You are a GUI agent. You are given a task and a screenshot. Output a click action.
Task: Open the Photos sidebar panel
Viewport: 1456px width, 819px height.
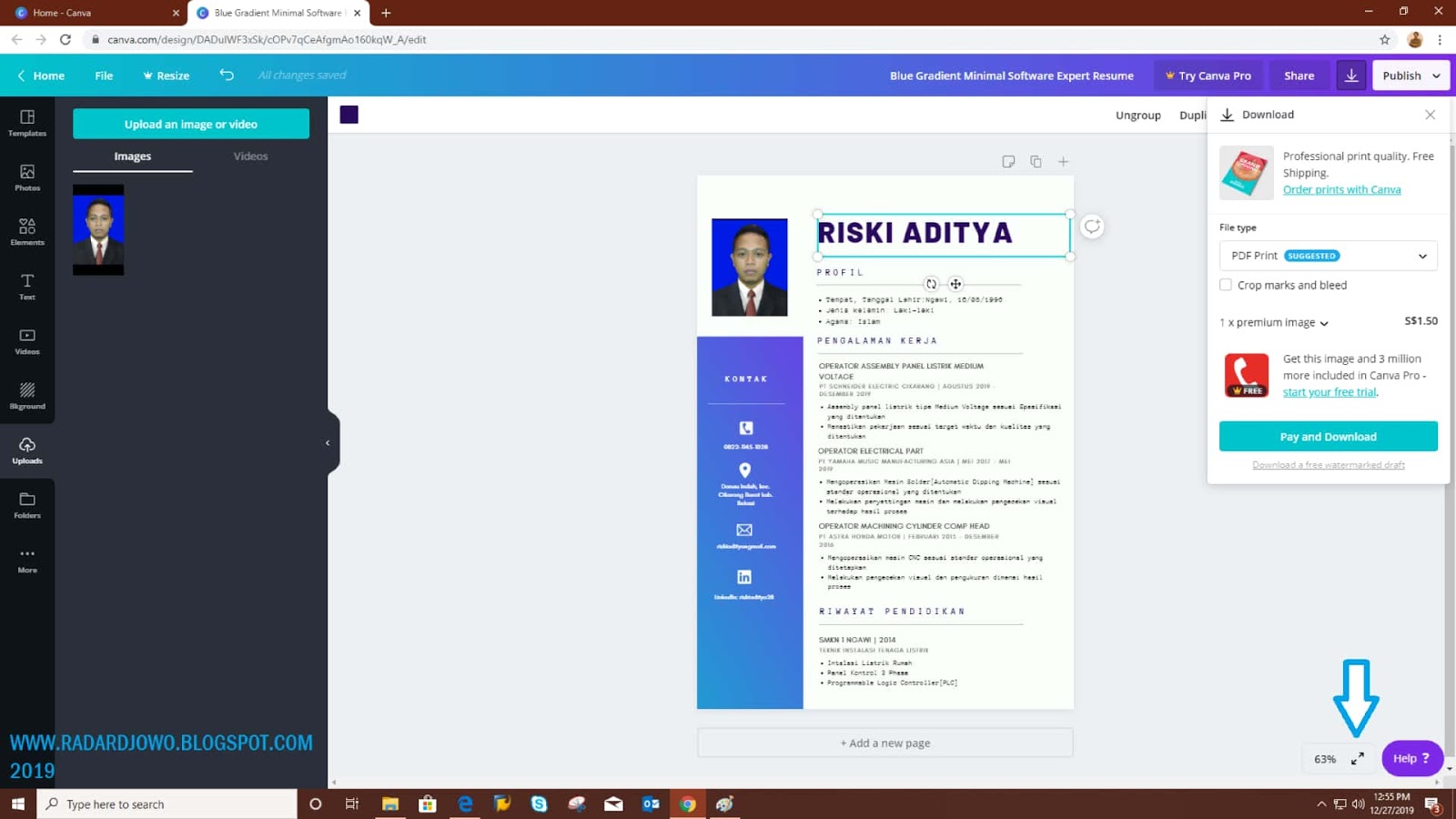(27, 177)
